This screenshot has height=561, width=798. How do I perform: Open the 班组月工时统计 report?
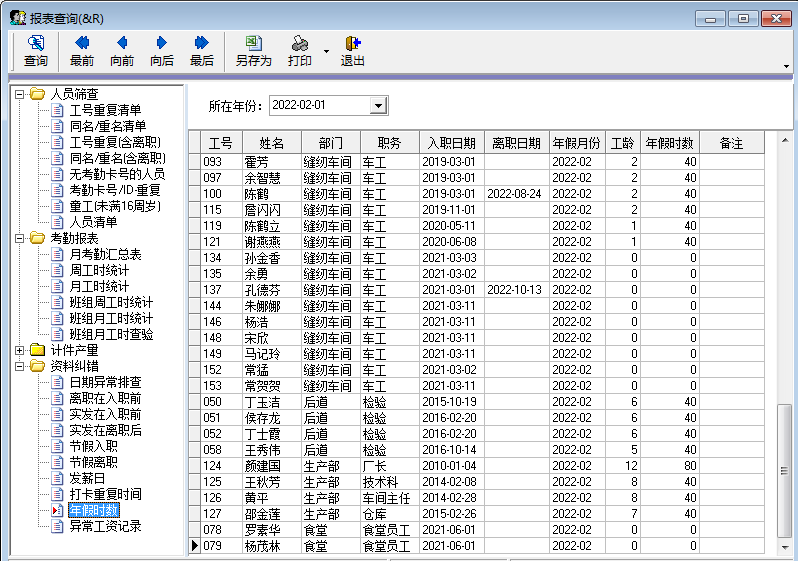point(111,318)
